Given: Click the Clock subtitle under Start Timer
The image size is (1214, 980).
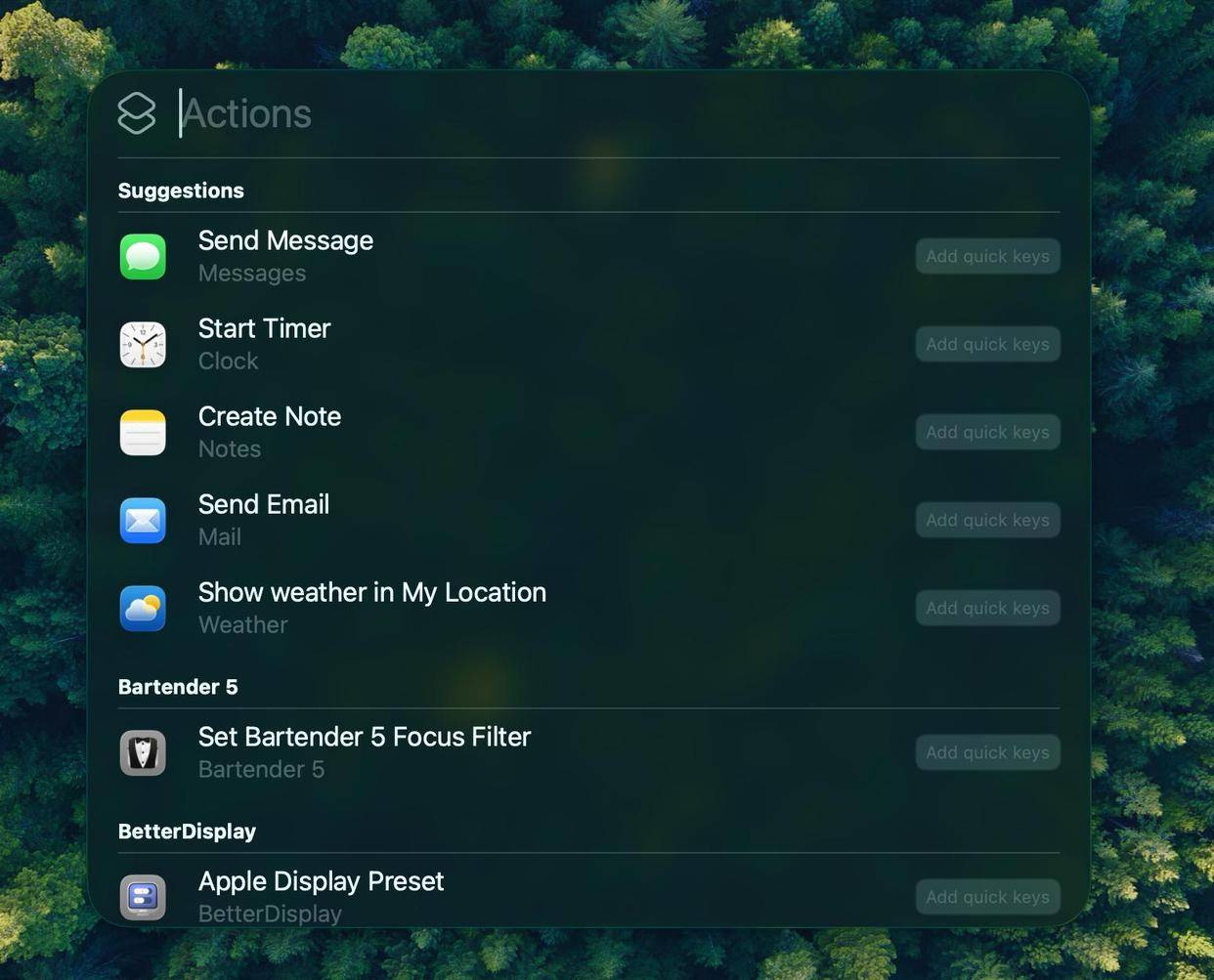Looking at the screenshot, I should click(x=229, y=362).
